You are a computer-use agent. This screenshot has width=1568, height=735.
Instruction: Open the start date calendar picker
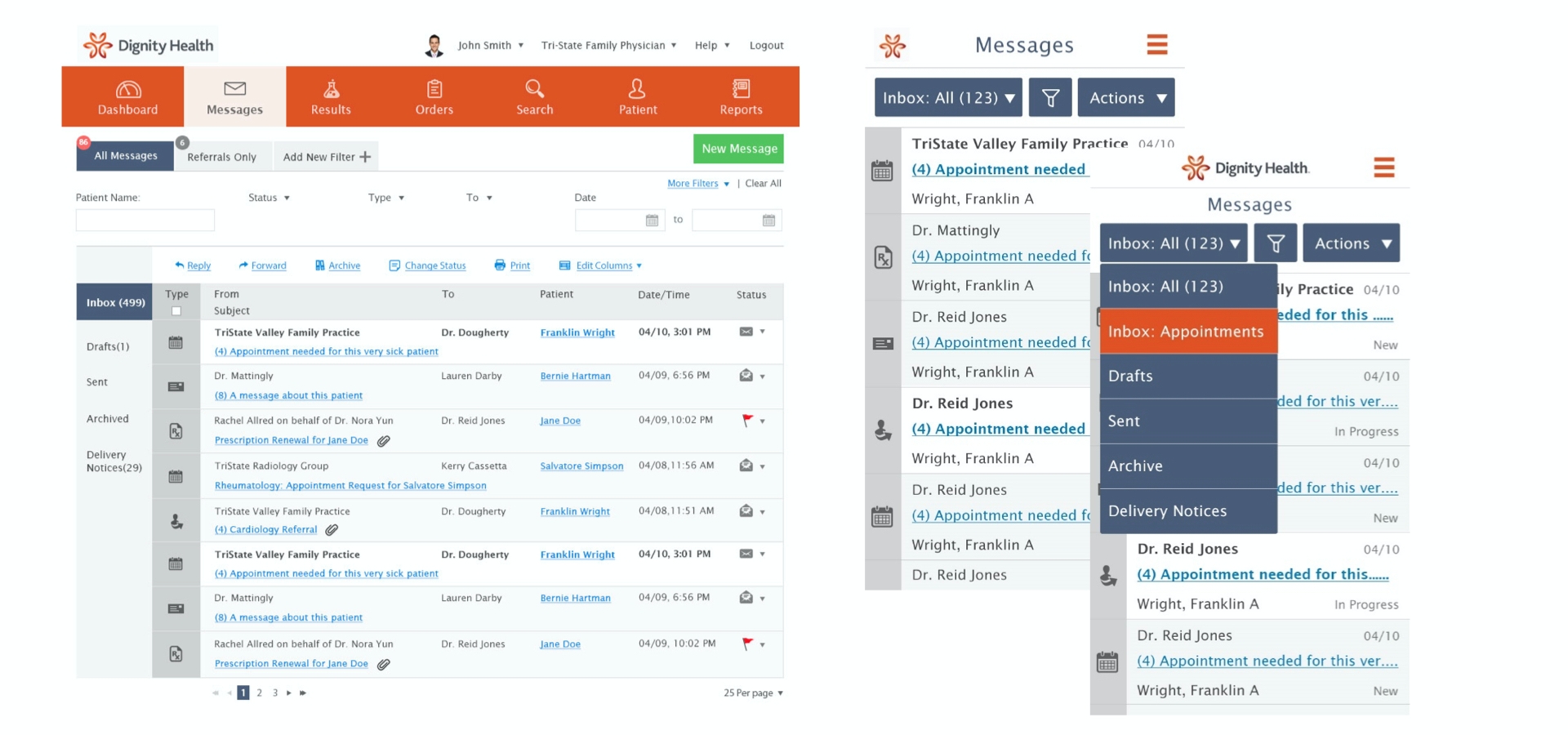652,220
